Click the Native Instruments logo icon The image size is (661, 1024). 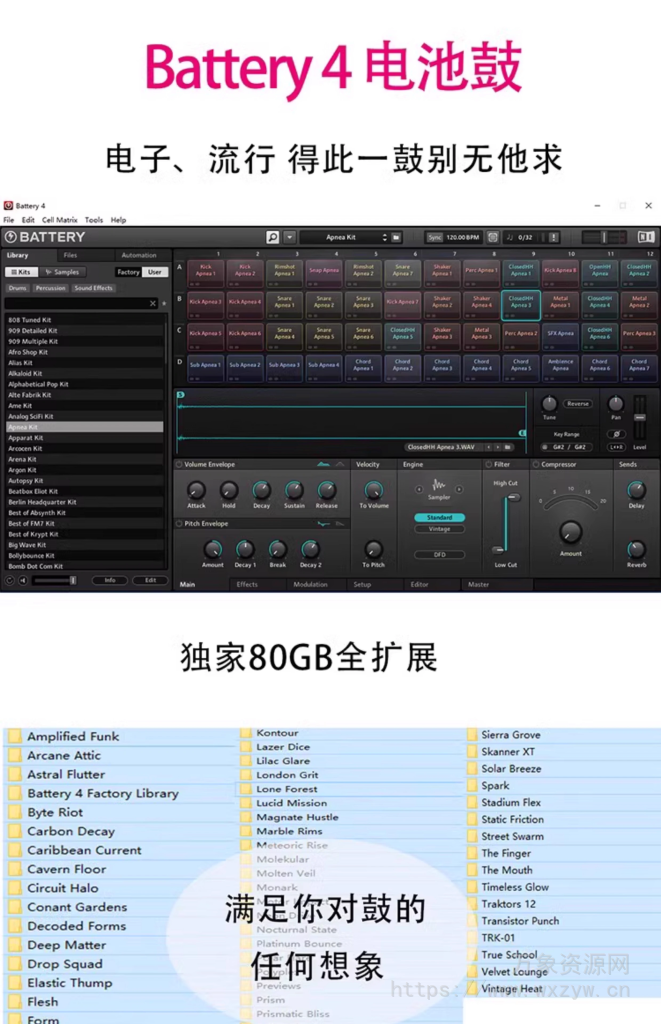[x=647, y=237]
